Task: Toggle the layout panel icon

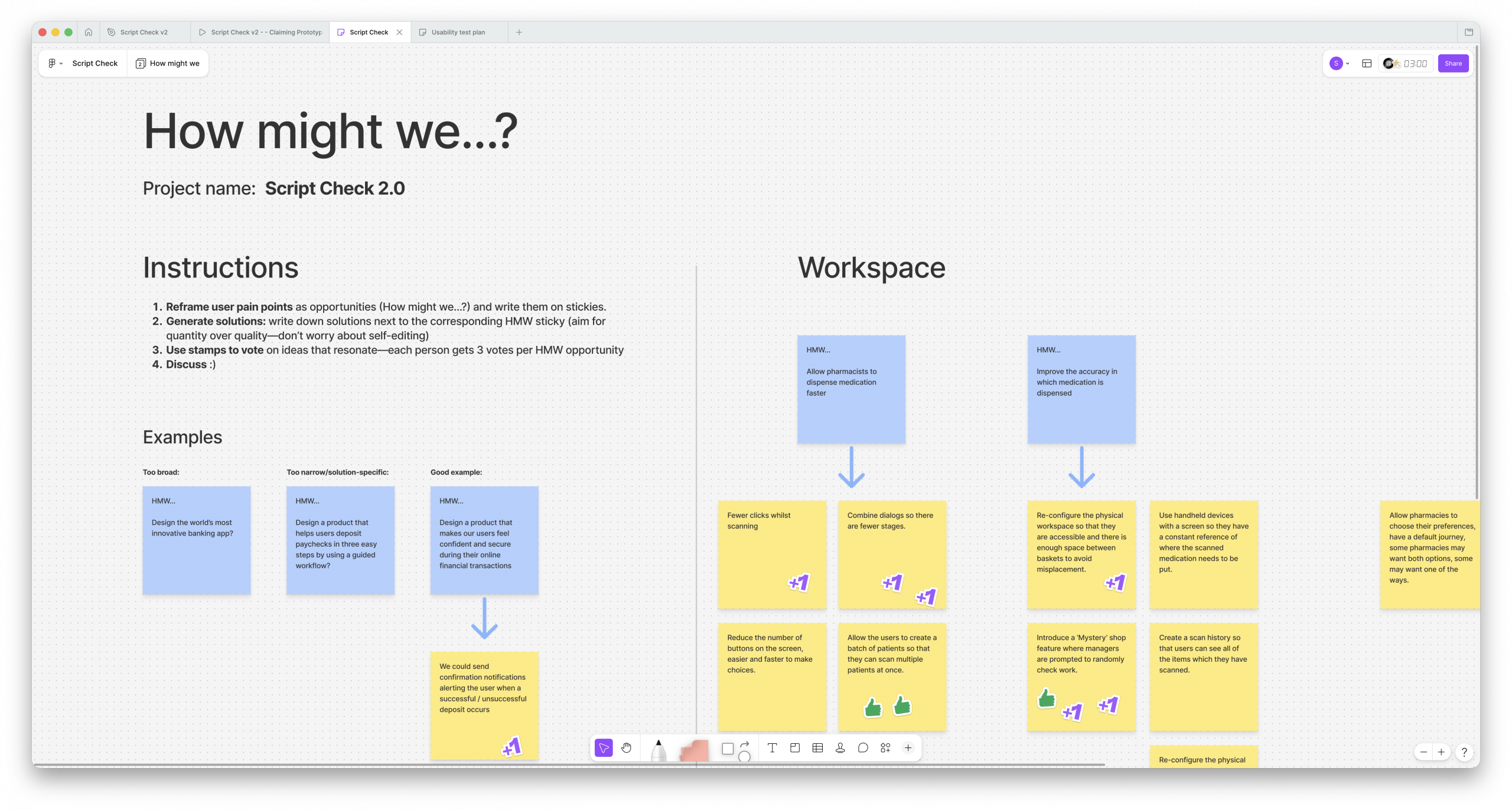Action: 1367,63
